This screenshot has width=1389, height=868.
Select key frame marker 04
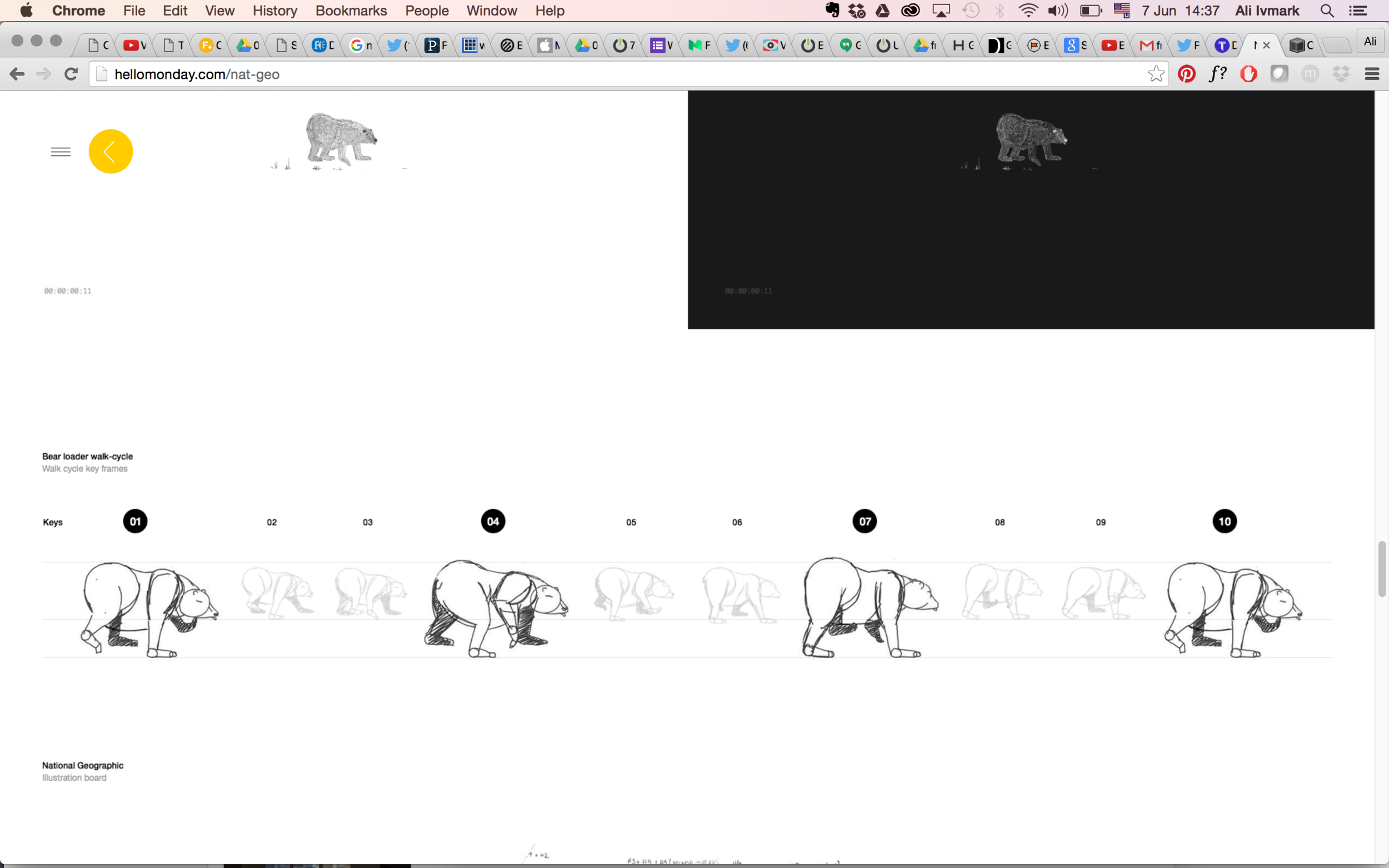pos(493,521)
